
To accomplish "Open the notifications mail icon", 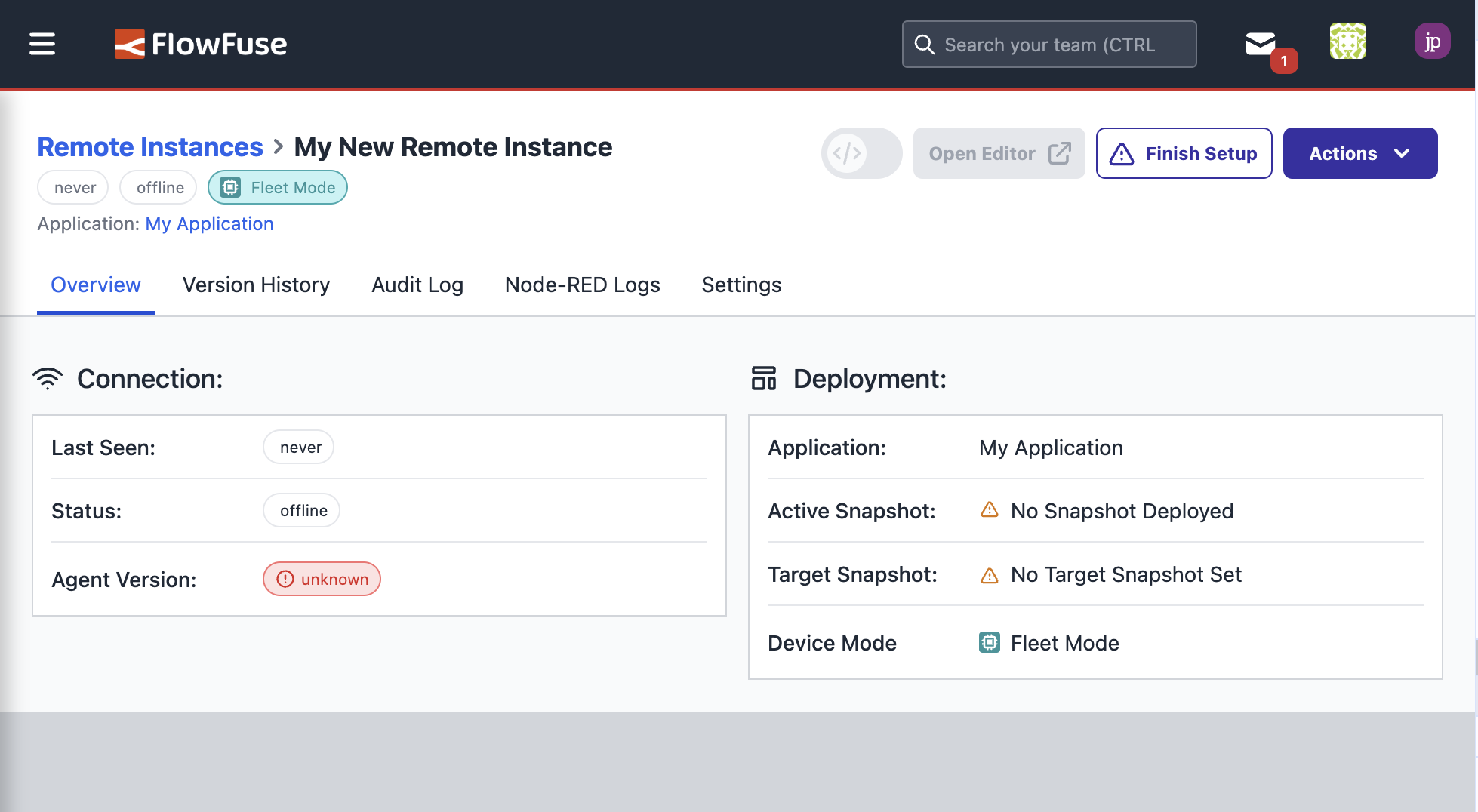I will pos(1260,44).
